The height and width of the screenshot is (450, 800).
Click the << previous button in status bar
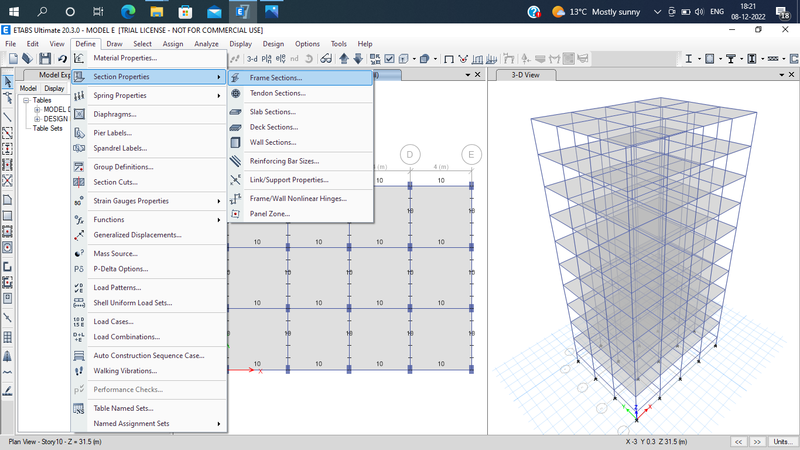[738, 442]
